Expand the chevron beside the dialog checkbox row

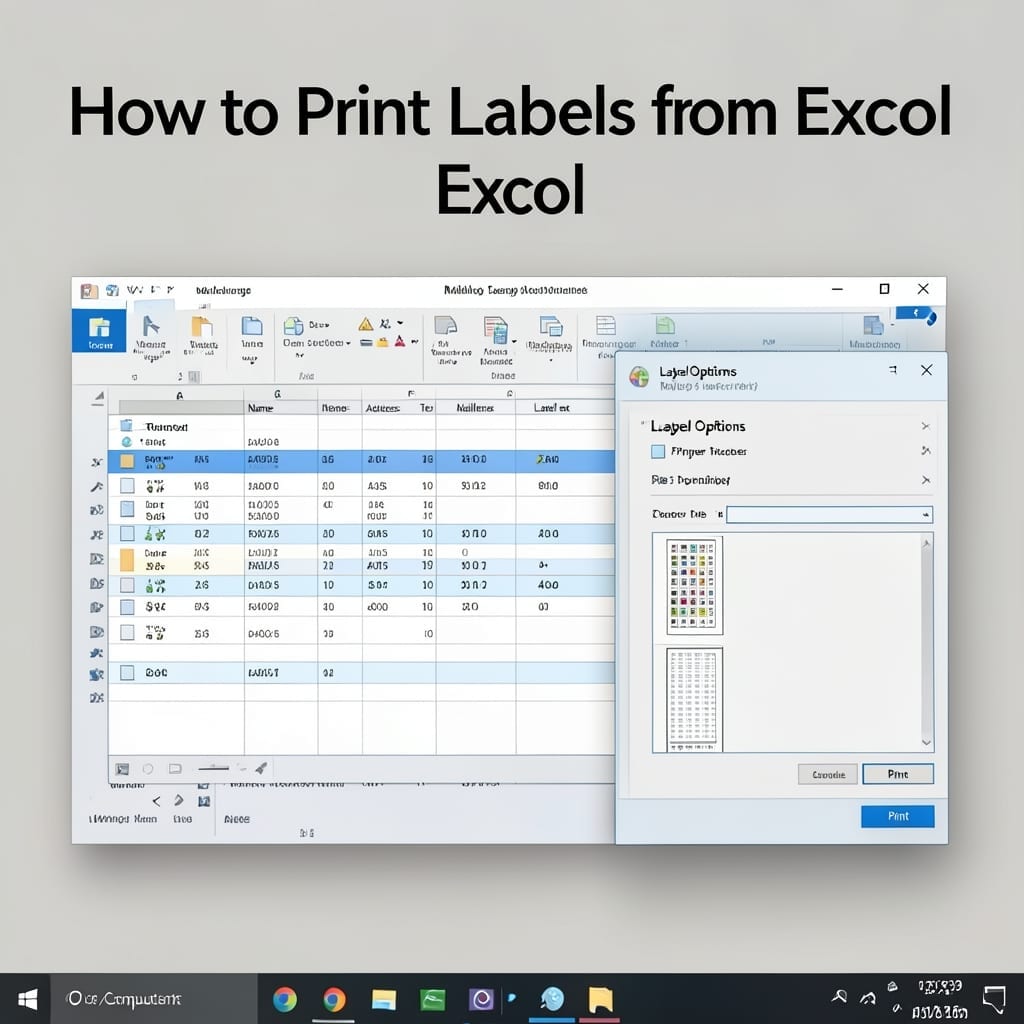pyautogui.click(x=925, y=451)
